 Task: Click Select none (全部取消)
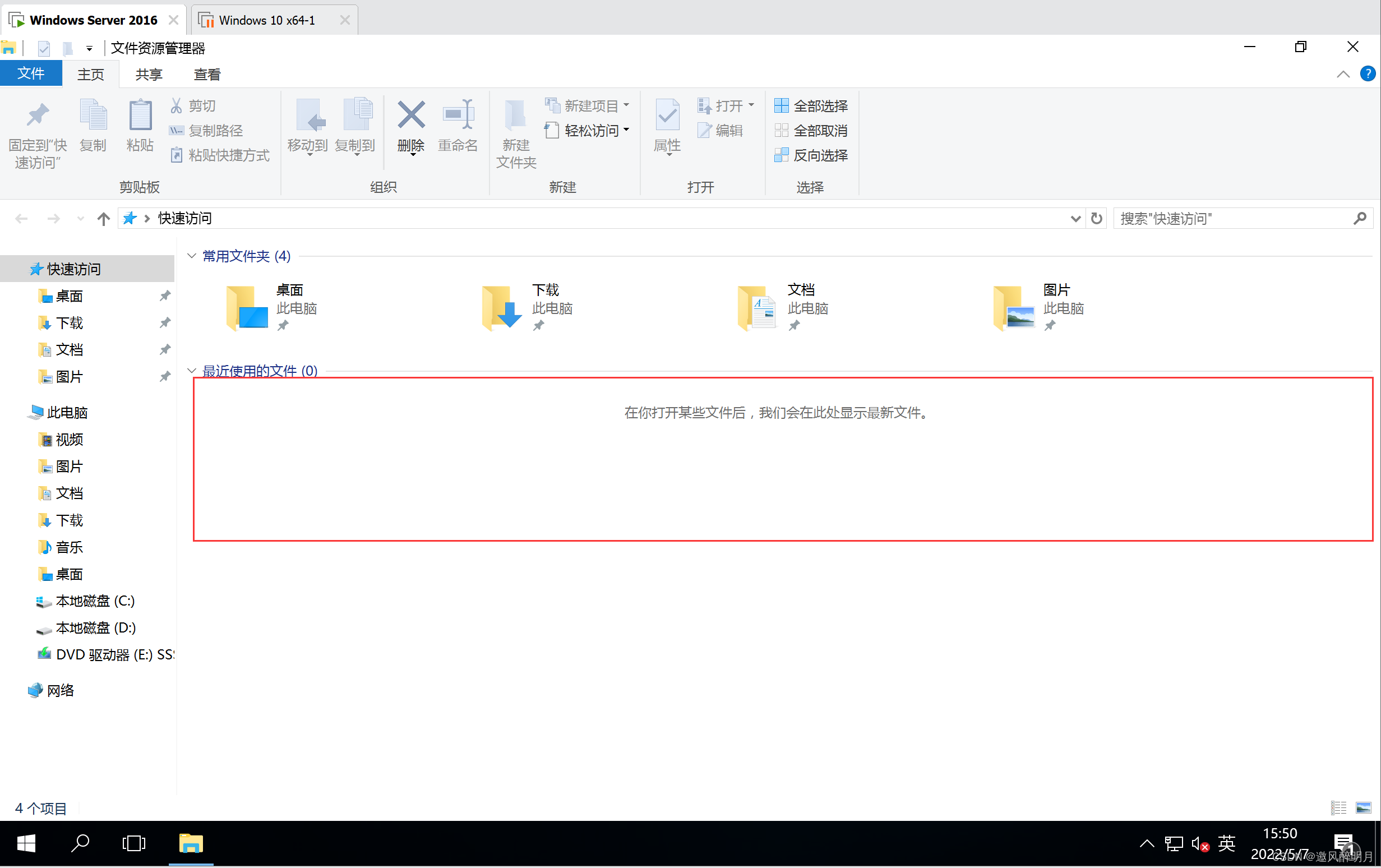coord(811,131)
